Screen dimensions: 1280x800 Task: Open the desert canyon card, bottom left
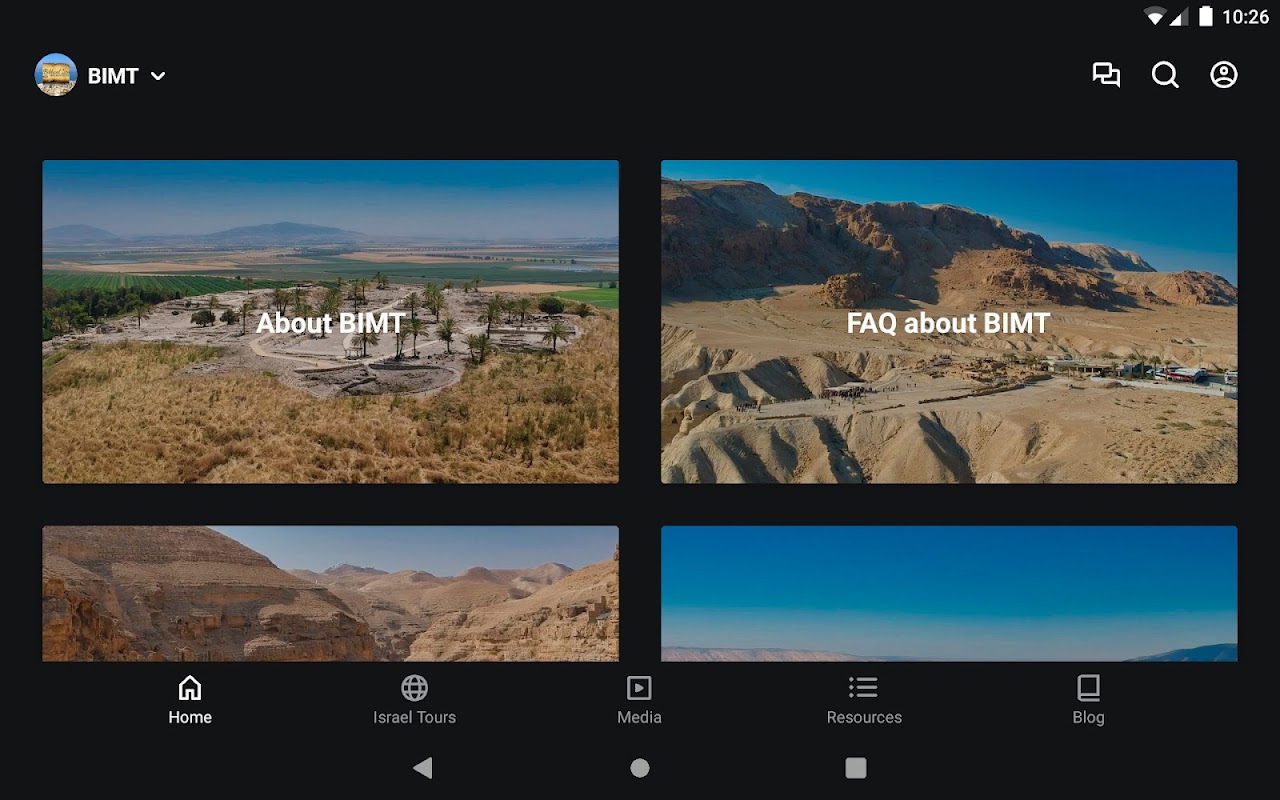click(330, 593)
